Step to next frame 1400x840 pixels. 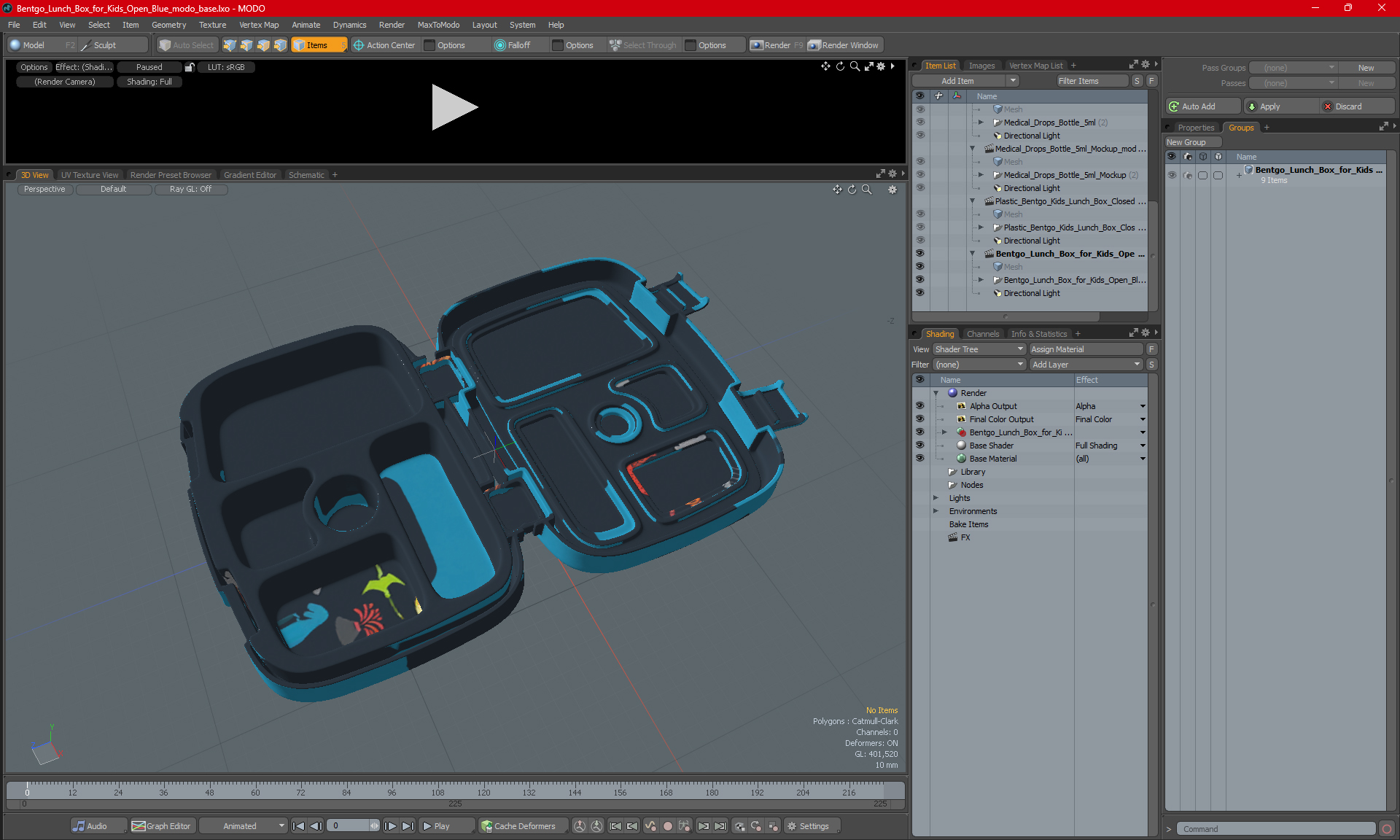[391, 826]
